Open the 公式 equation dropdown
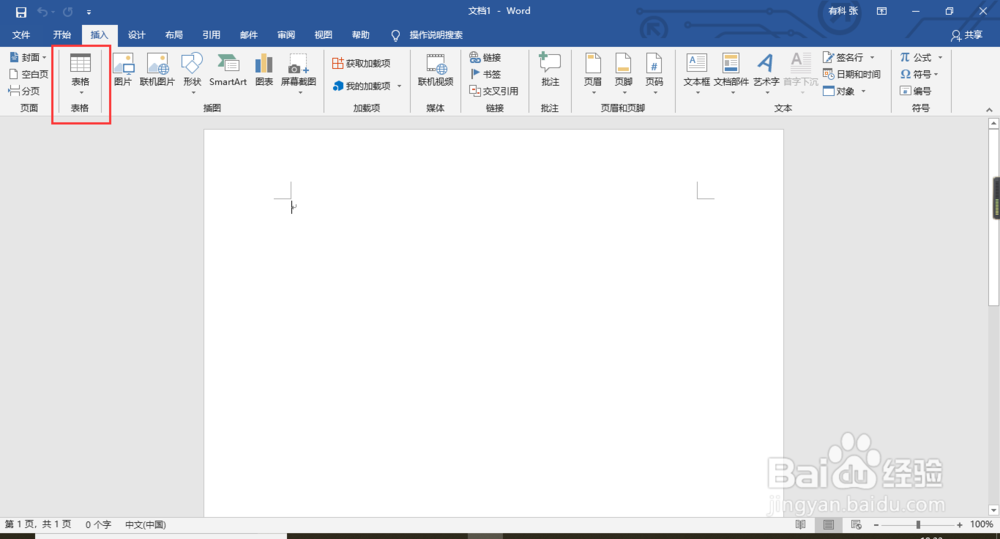This screenshot has height=539, width=1000. click(x=940, y=57)
